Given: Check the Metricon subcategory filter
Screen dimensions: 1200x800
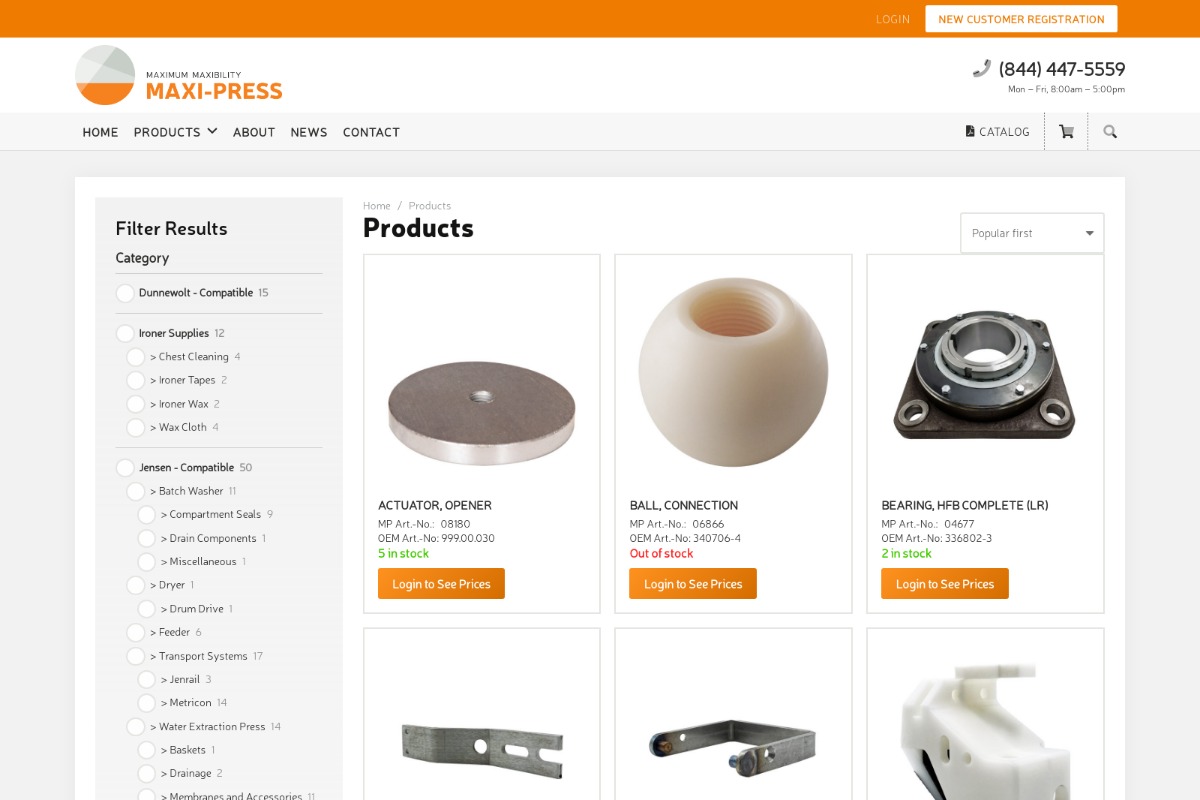Looking at the screenshot, I should 147,703.
